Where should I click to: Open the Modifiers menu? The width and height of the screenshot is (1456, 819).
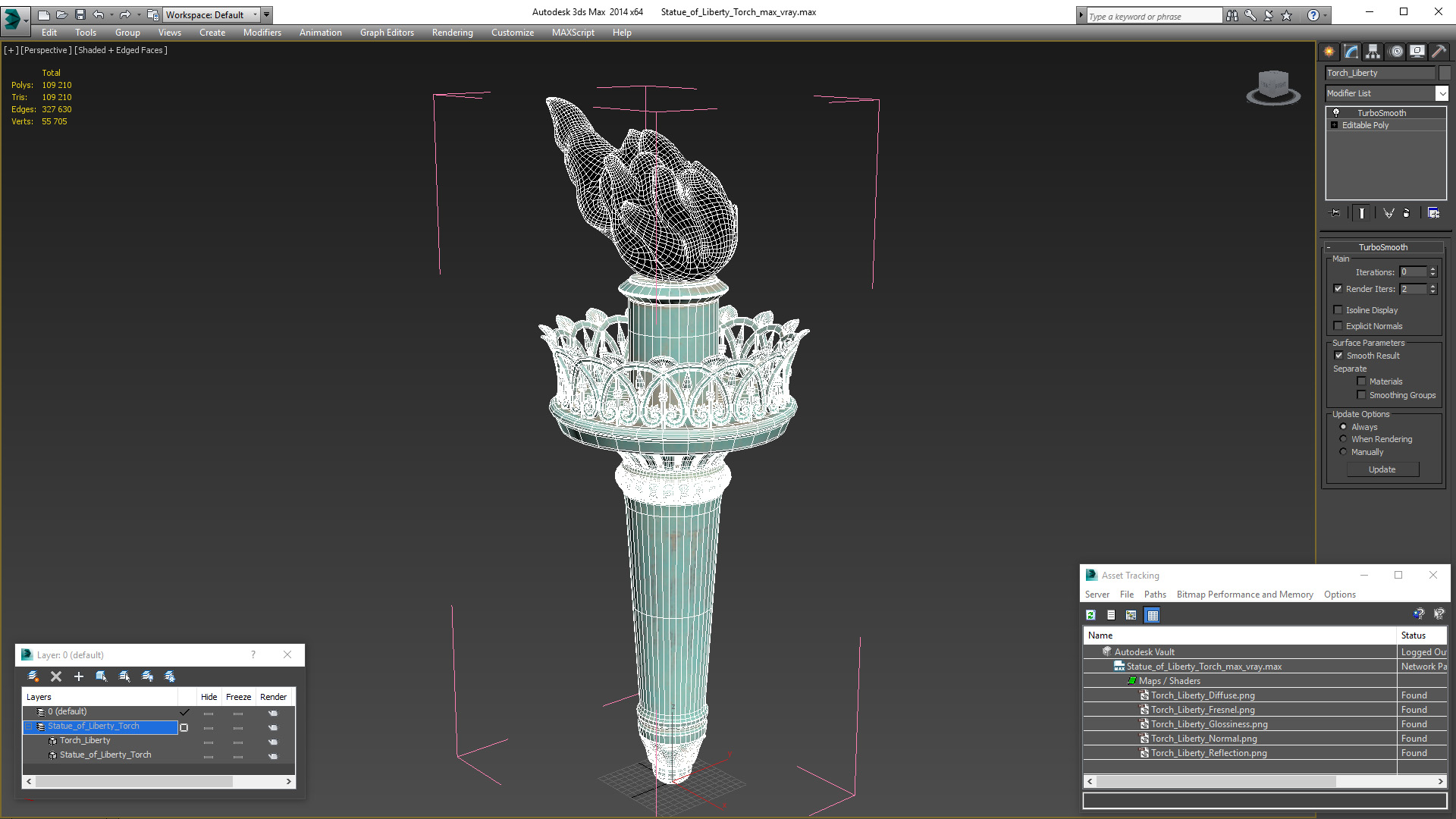pos(262,33)
